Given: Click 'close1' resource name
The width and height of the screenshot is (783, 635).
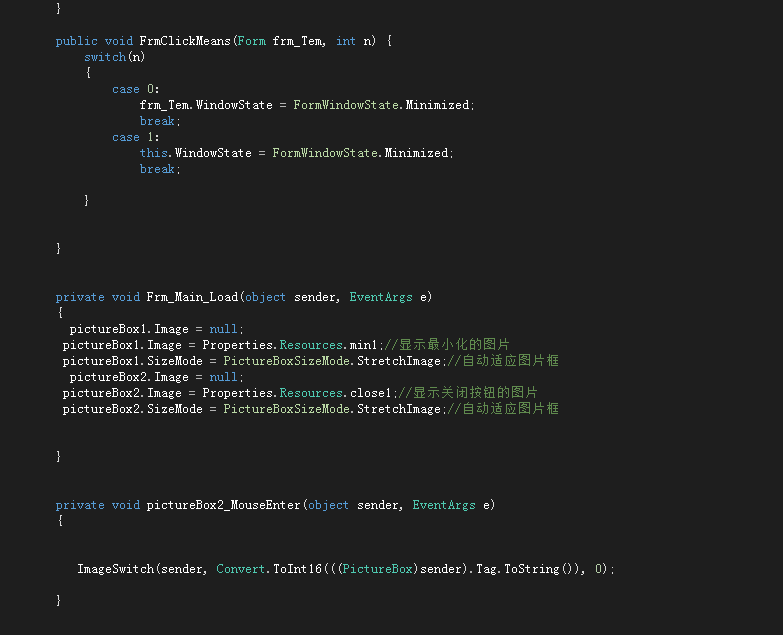Looking at the screenshot, I should 370,393.
